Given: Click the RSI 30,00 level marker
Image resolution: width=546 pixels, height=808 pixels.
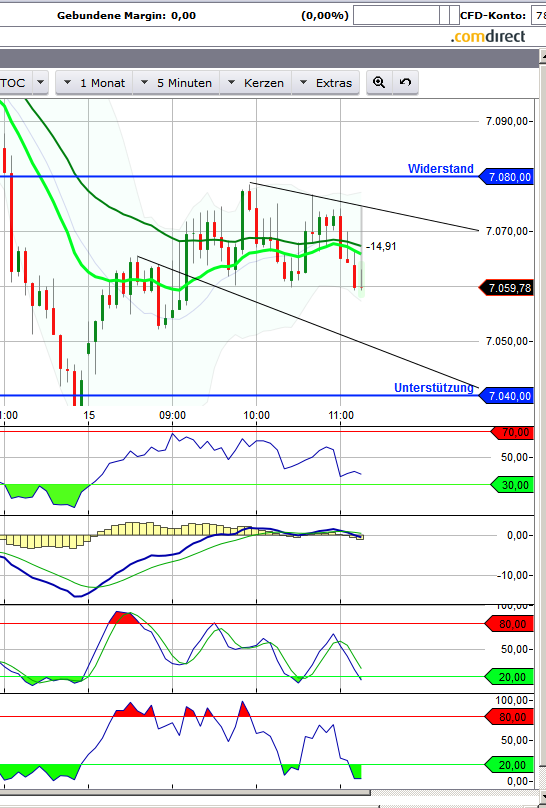Looking at the screenshot, I should (x=513, y=485).
